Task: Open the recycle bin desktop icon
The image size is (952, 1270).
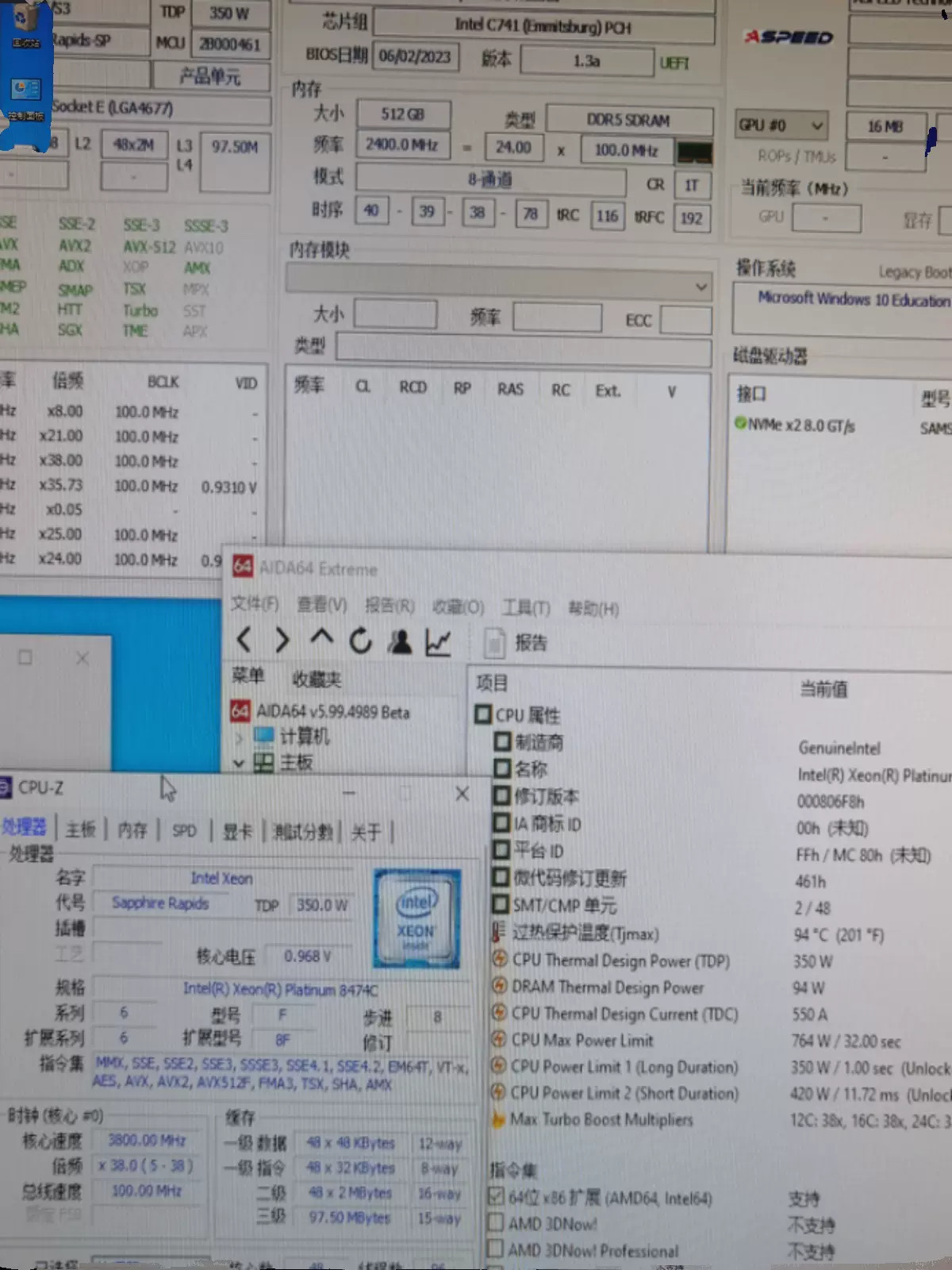Action: [25, 24]
